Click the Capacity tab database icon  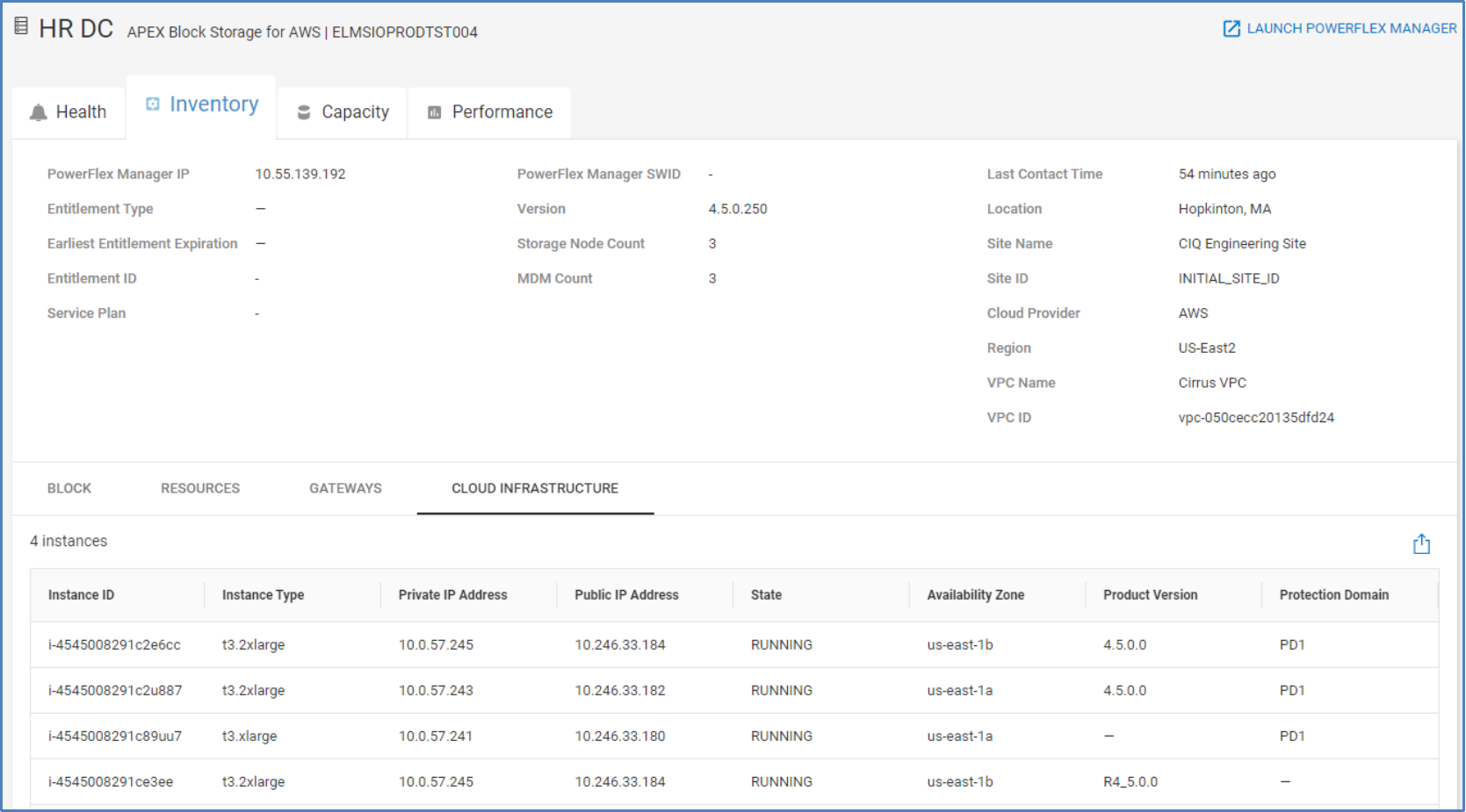tap(304, 112)
